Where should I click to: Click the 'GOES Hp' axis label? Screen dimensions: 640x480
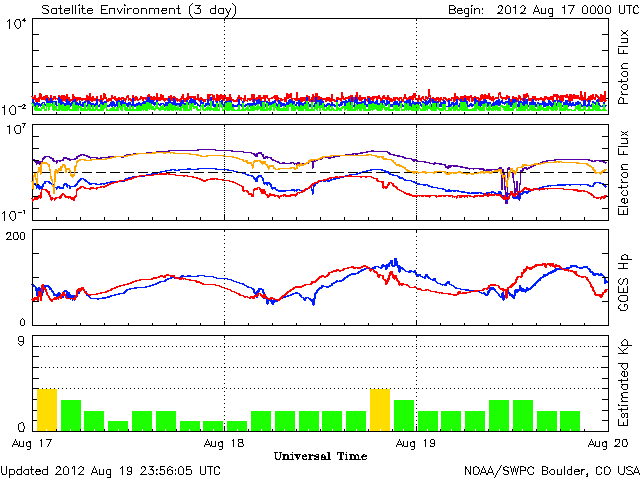coord(623,282)
